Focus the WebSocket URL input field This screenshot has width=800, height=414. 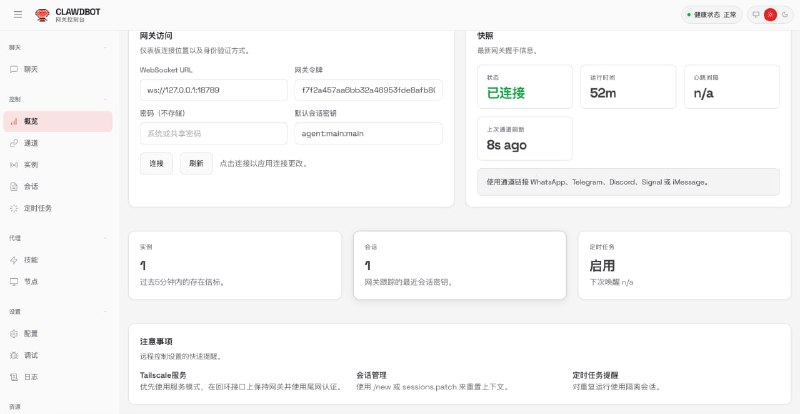point(214,90)
